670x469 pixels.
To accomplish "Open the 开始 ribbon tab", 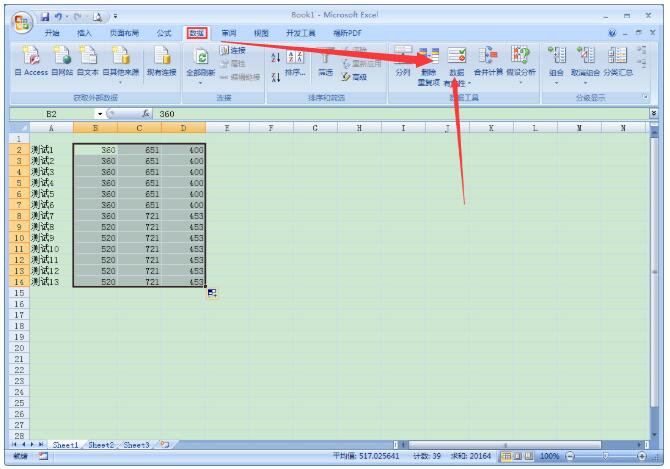I will pos(52,33).
